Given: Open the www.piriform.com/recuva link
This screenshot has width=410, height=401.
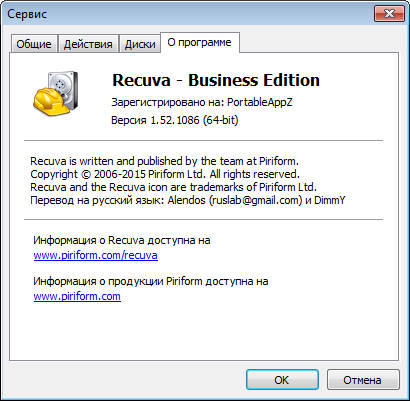Looking at the screenshot, I should 96,256.
